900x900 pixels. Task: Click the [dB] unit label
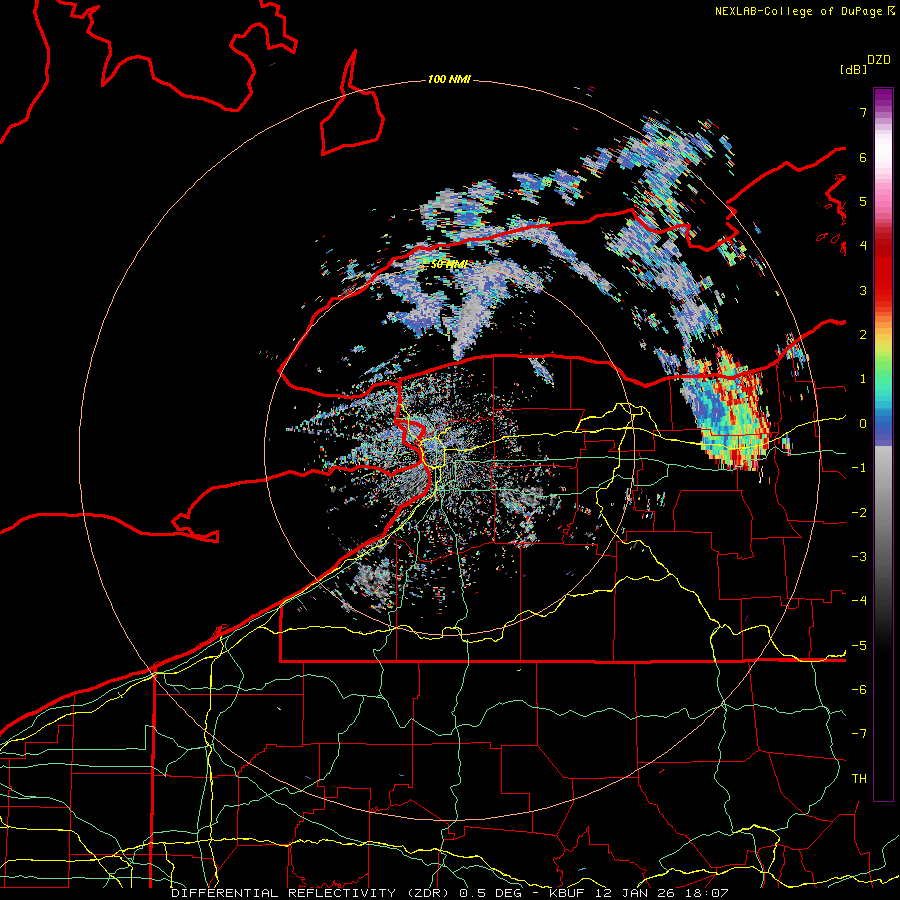[853, 69]
